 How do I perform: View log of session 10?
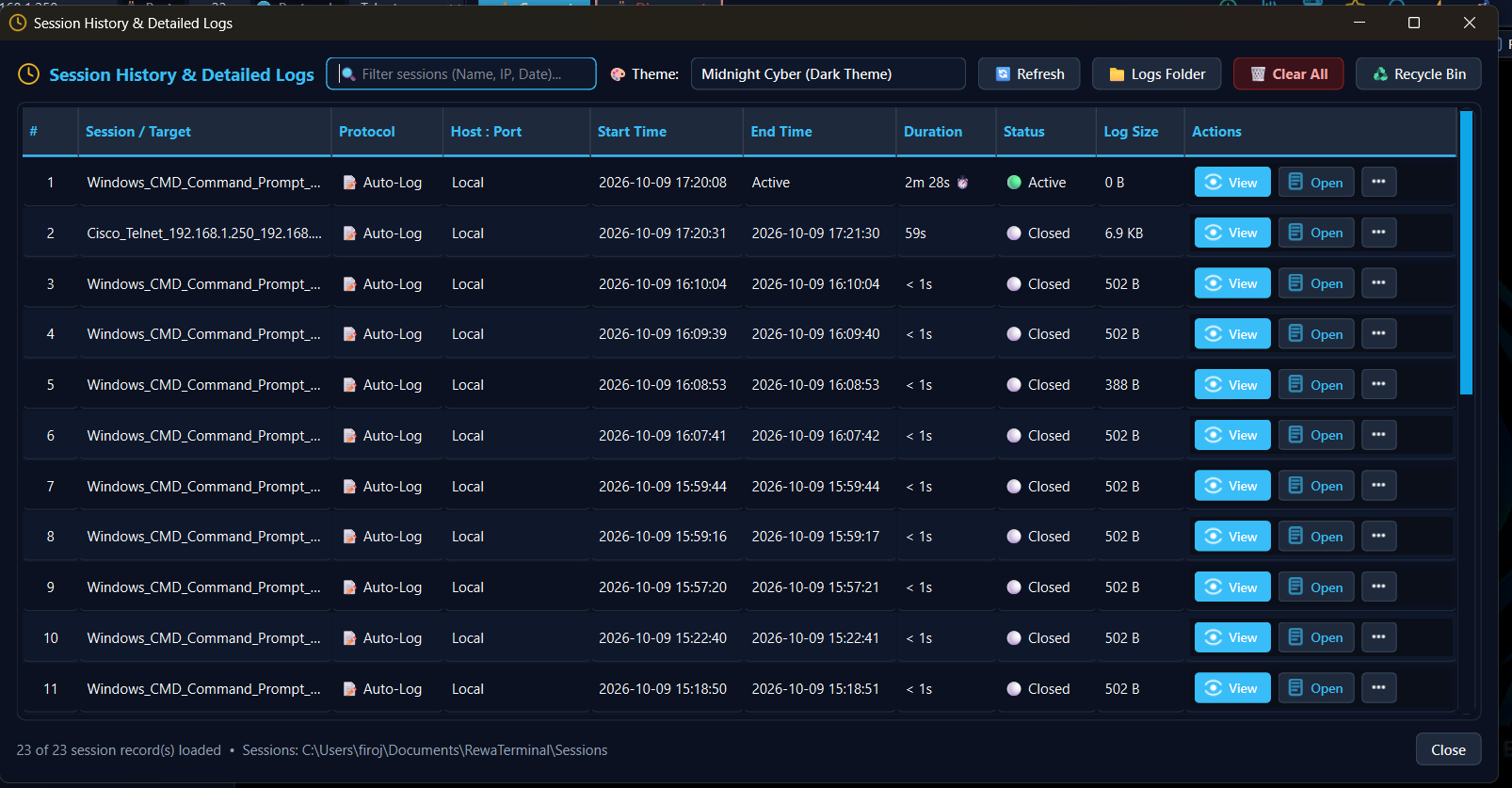pos(1232,637)
